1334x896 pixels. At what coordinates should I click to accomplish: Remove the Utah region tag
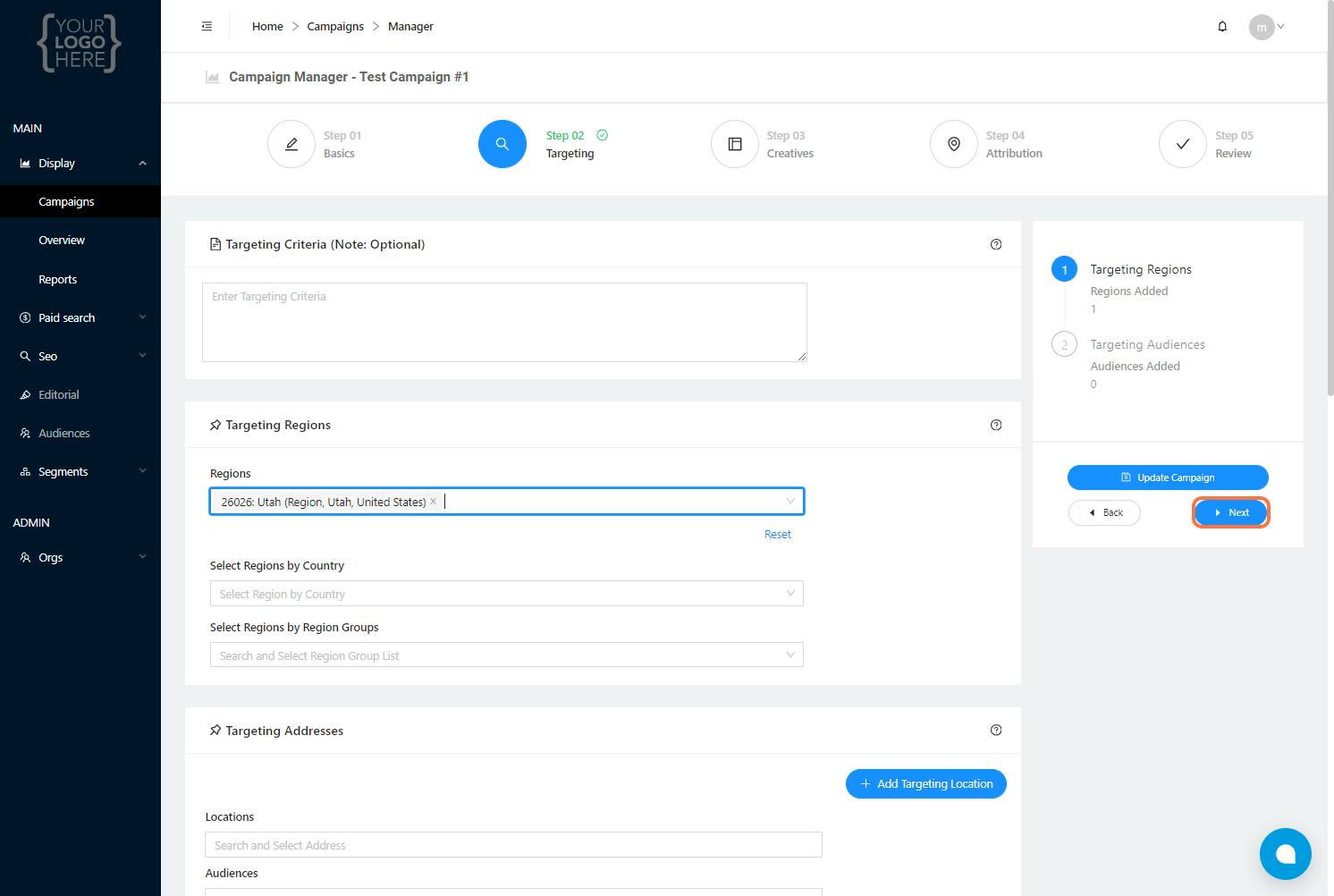(434, 502)
